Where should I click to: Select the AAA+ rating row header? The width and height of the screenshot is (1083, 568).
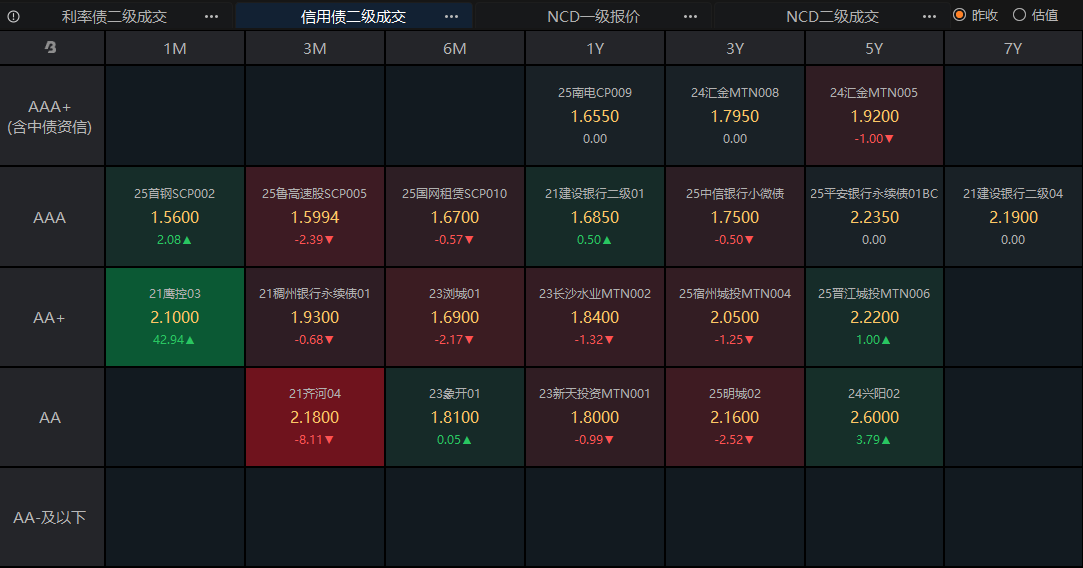pyautogui.click(x=50, y=116)
